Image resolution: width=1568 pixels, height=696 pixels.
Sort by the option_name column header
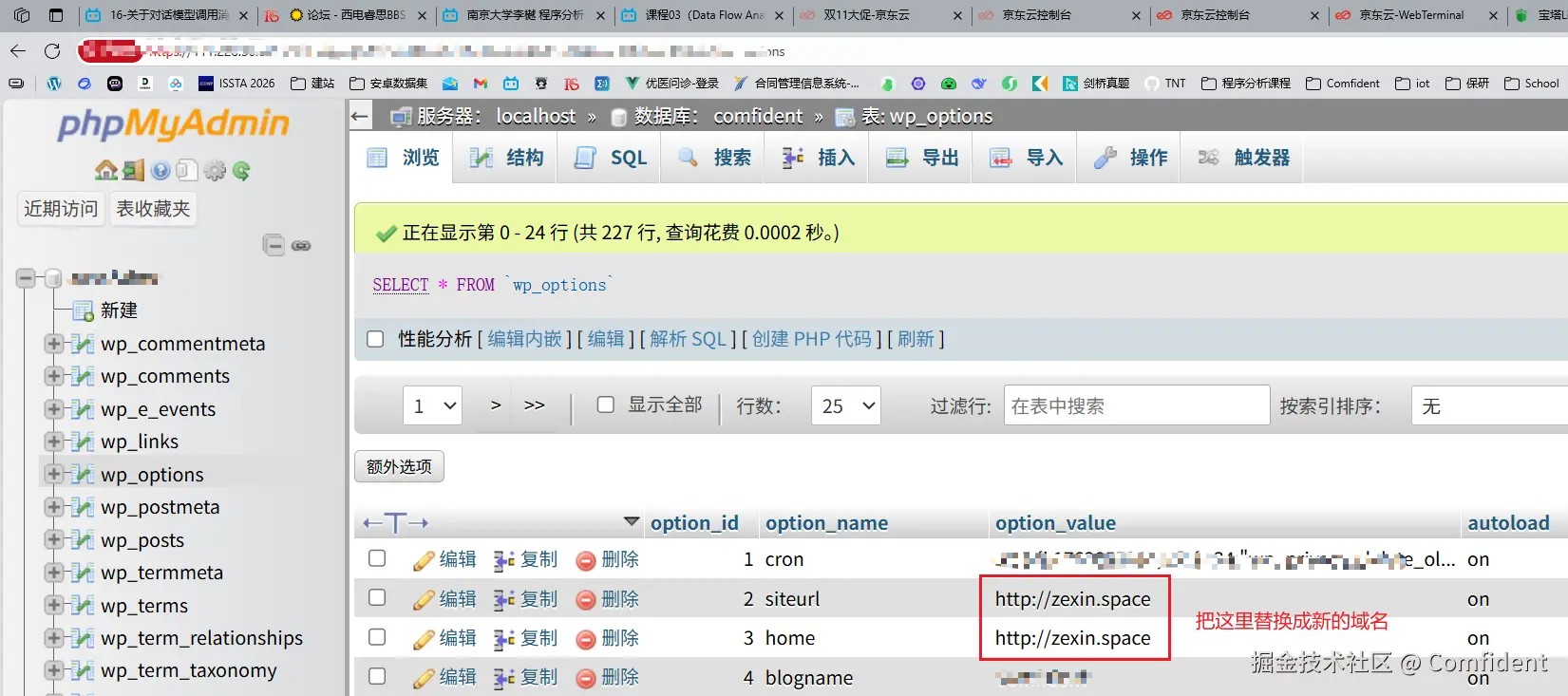pos(826,523)
